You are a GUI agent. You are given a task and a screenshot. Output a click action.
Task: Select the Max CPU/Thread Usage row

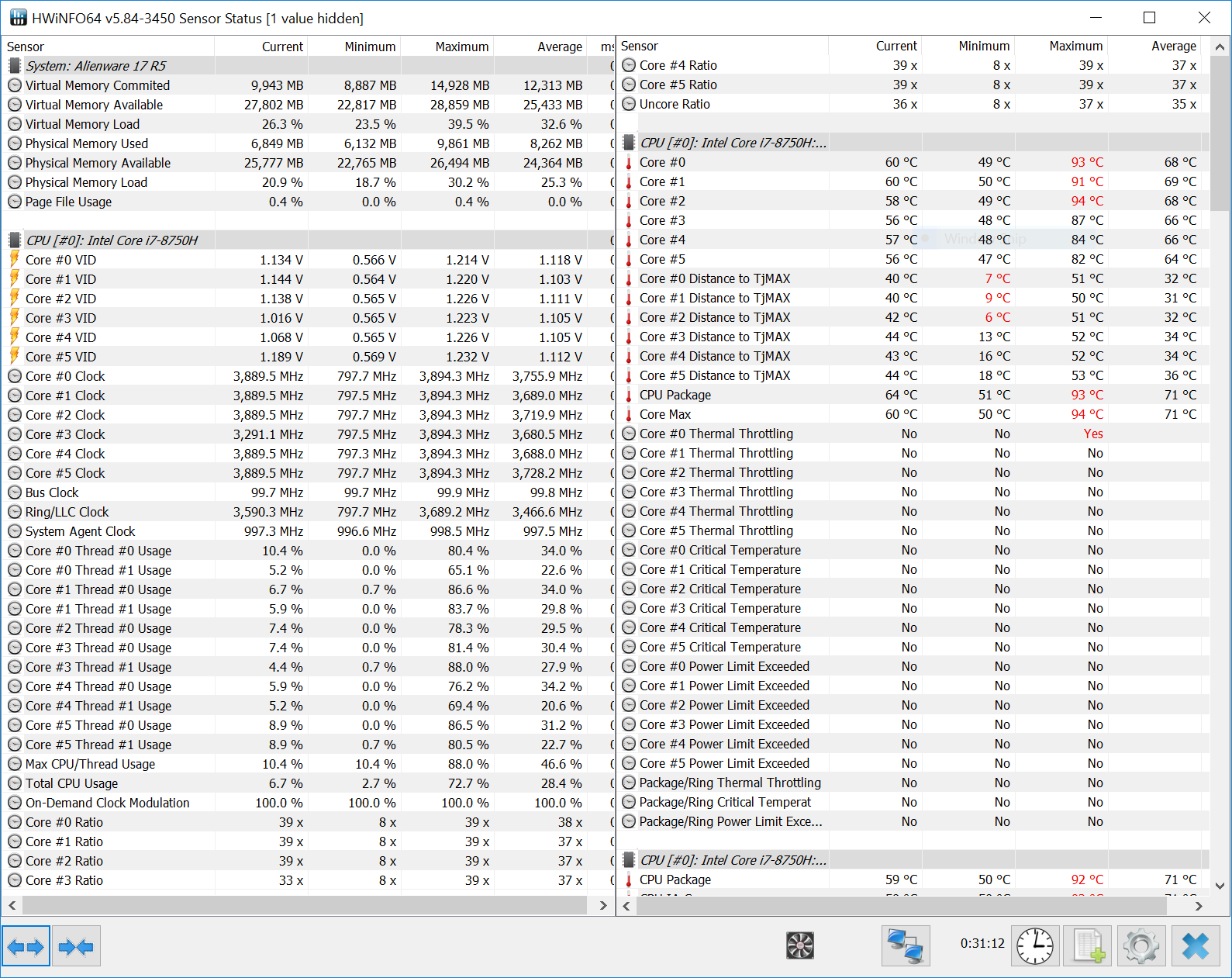coord(309,764)
